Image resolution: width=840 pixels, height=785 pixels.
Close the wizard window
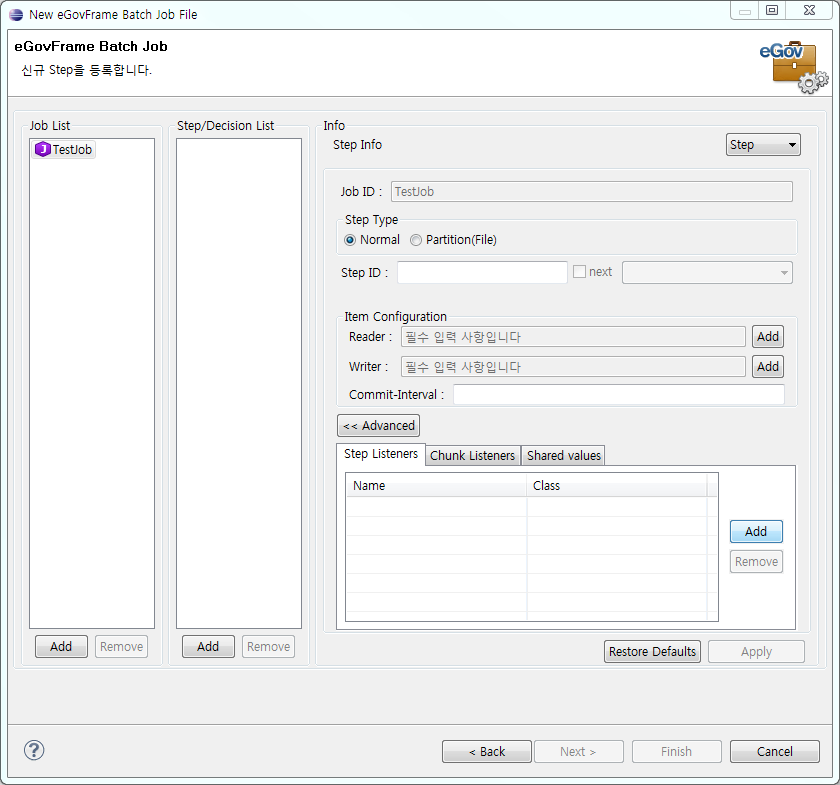(x=809, y=10)
